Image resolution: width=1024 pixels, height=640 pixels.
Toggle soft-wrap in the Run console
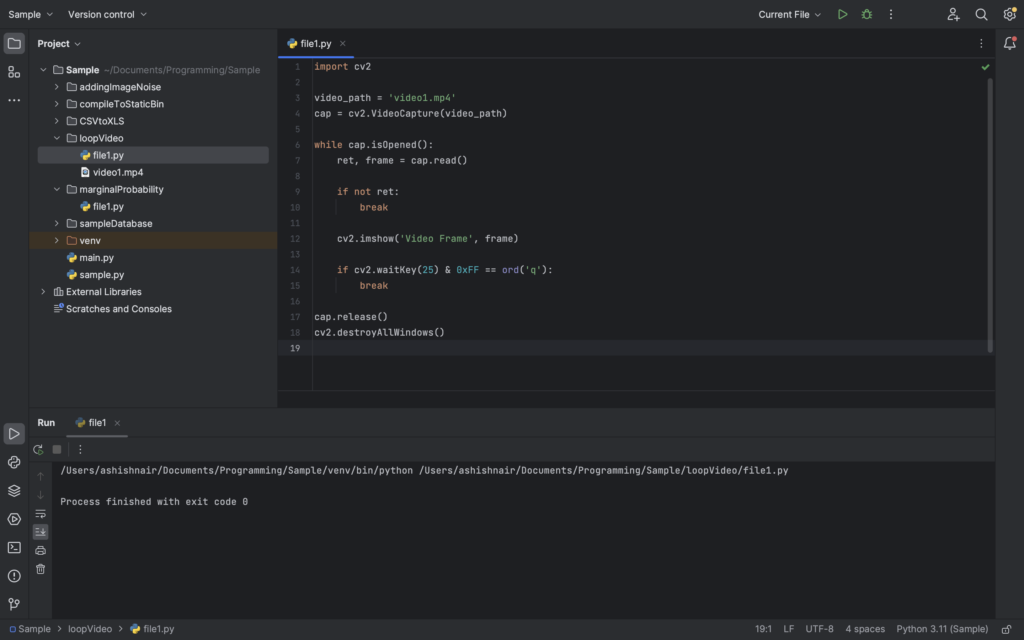40,513
